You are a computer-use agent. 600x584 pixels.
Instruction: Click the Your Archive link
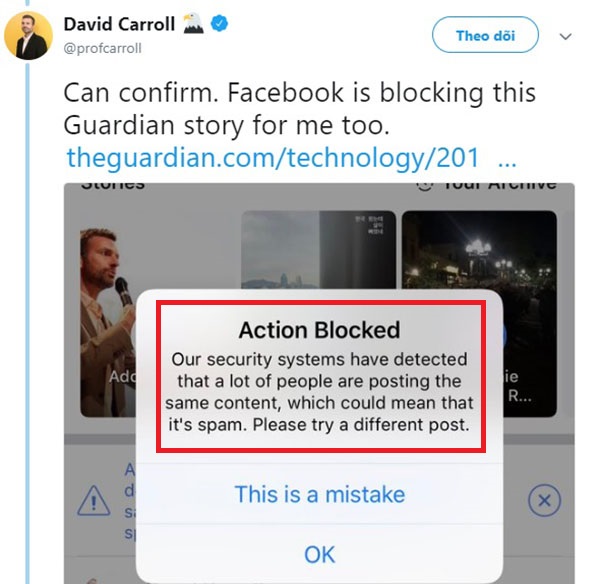pos(486,186)
